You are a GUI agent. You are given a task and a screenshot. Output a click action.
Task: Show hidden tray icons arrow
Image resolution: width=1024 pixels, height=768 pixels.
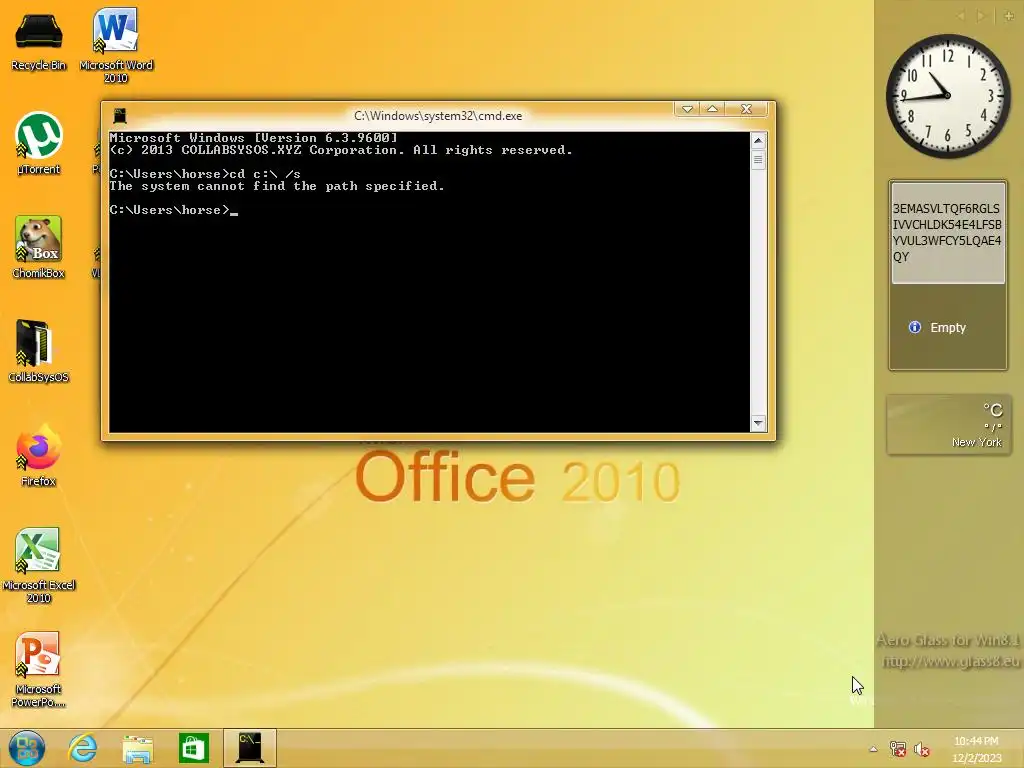click(x=873, y=749)
